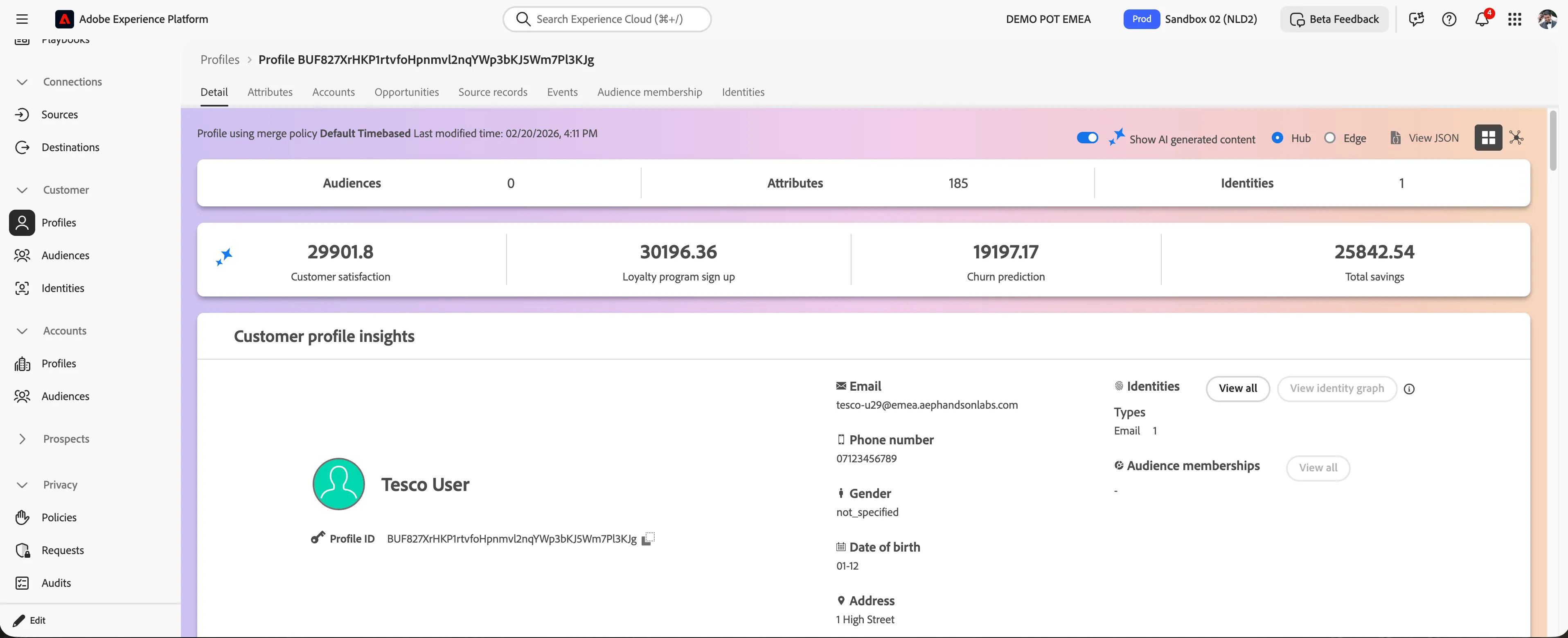Select the Edge radio button
This screenshot has height=638, width=1568.
1330,138
